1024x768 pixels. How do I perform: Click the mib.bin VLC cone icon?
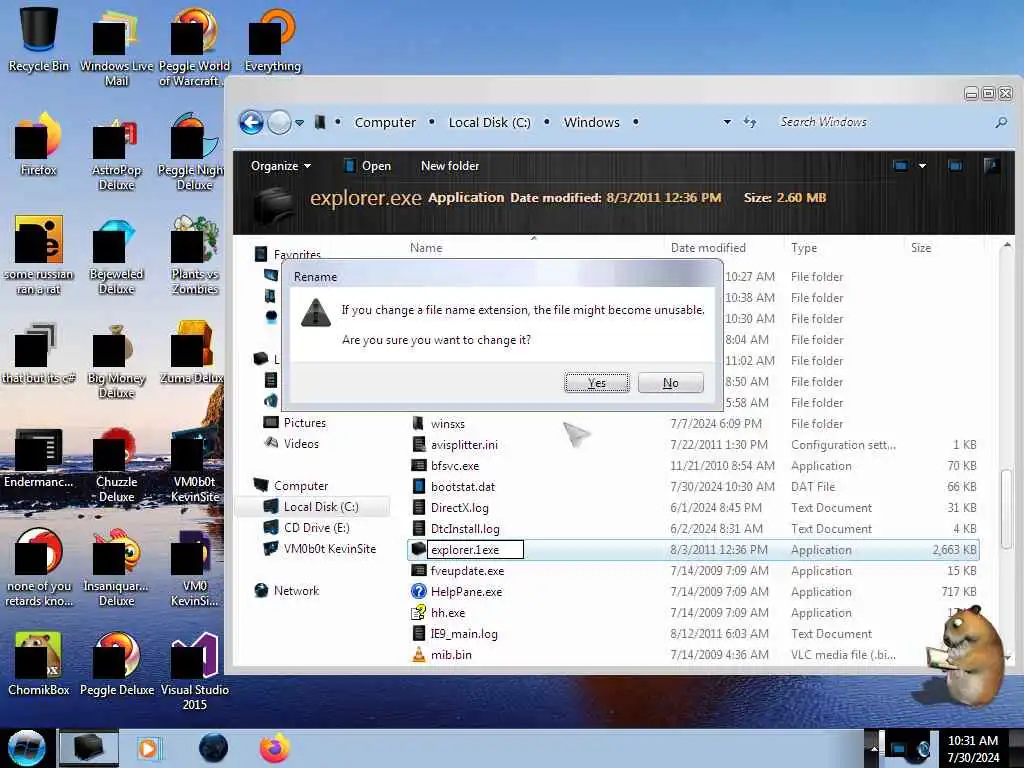click(419, 654)
